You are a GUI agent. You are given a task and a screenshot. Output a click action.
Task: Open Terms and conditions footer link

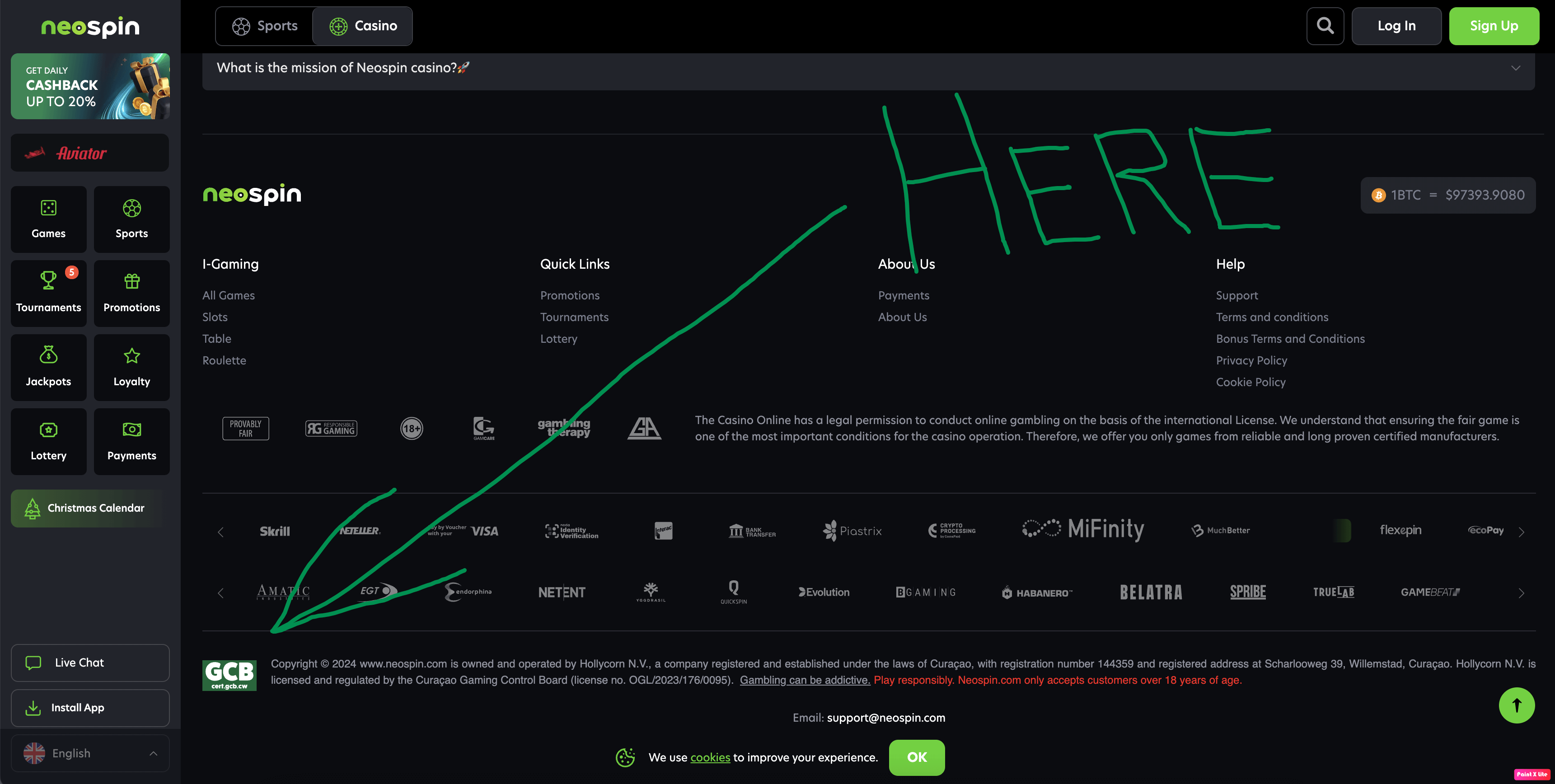pyautogui.click(x=1272, y=317)
